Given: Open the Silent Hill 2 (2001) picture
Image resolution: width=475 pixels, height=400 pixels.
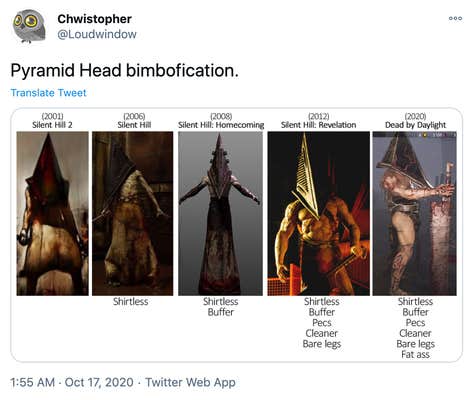Looking at the screenshot, I should click(53, 213).
